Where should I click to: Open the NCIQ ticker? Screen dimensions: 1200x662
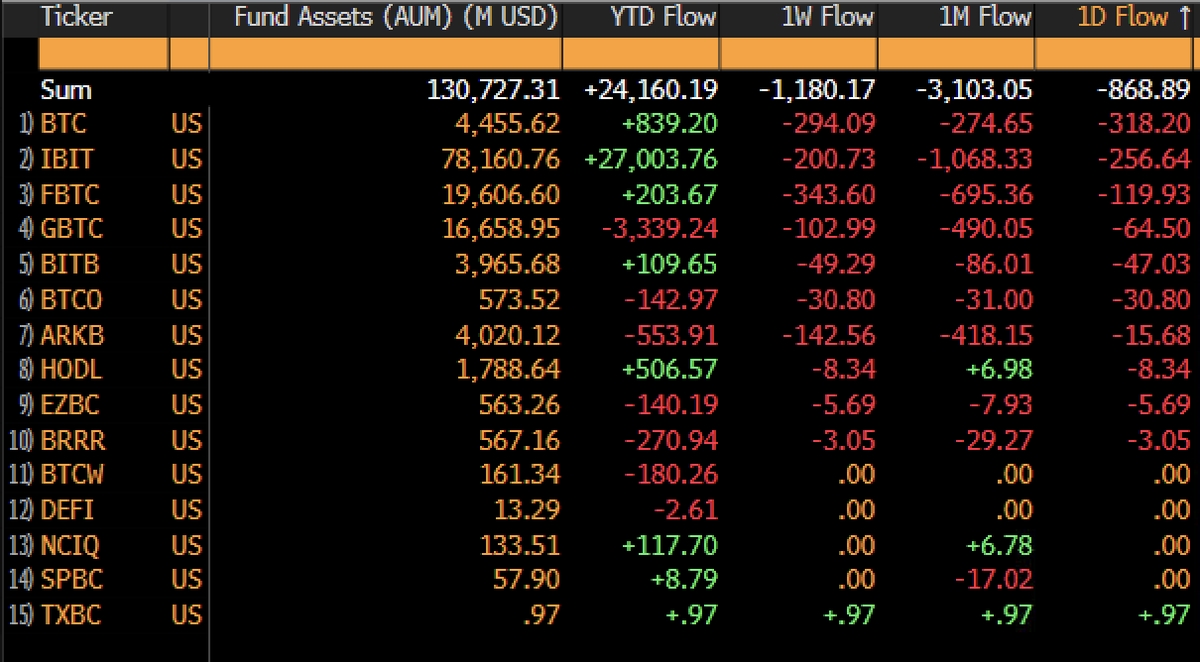(x=70, y=544)
